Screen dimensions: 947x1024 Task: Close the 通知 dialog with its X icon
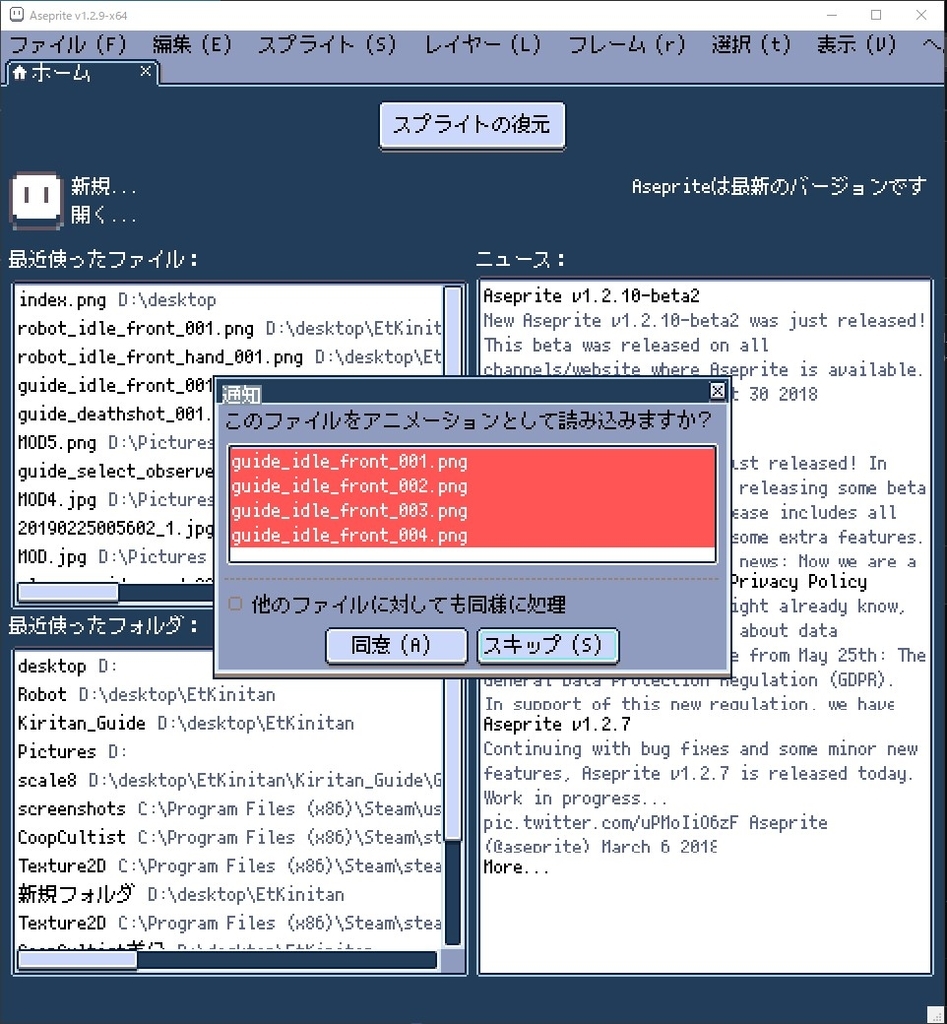pyautogui.click(x=717, y=391)
